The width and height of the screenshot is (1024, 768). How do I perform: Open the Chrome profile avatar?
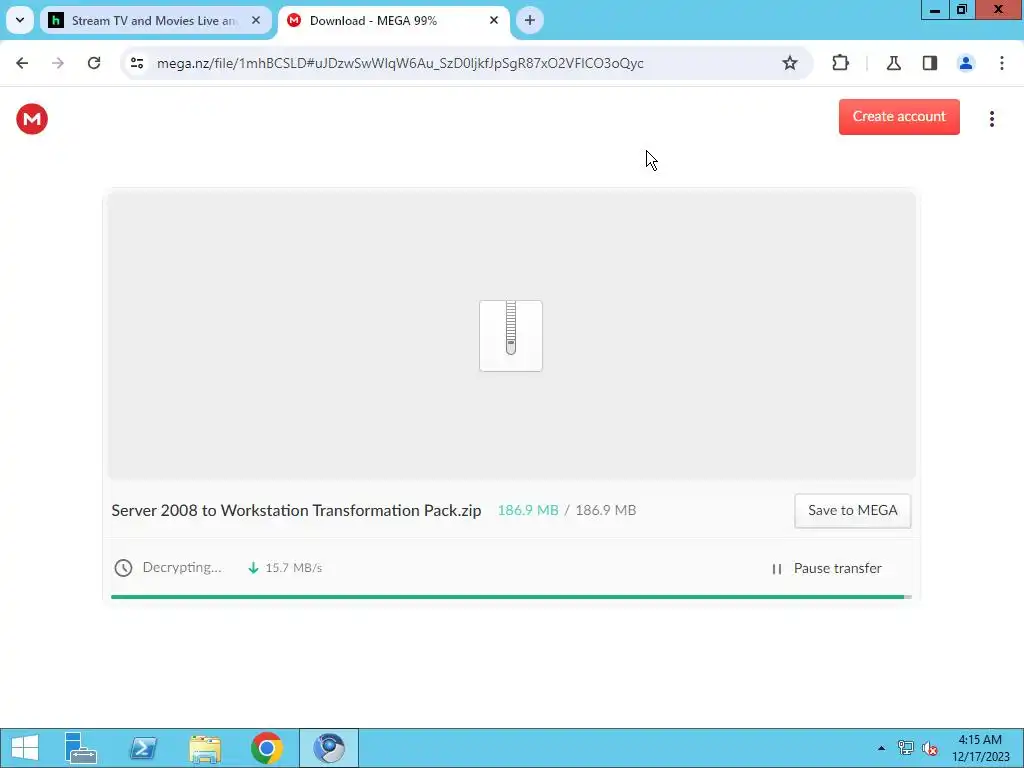coord(966,63)
